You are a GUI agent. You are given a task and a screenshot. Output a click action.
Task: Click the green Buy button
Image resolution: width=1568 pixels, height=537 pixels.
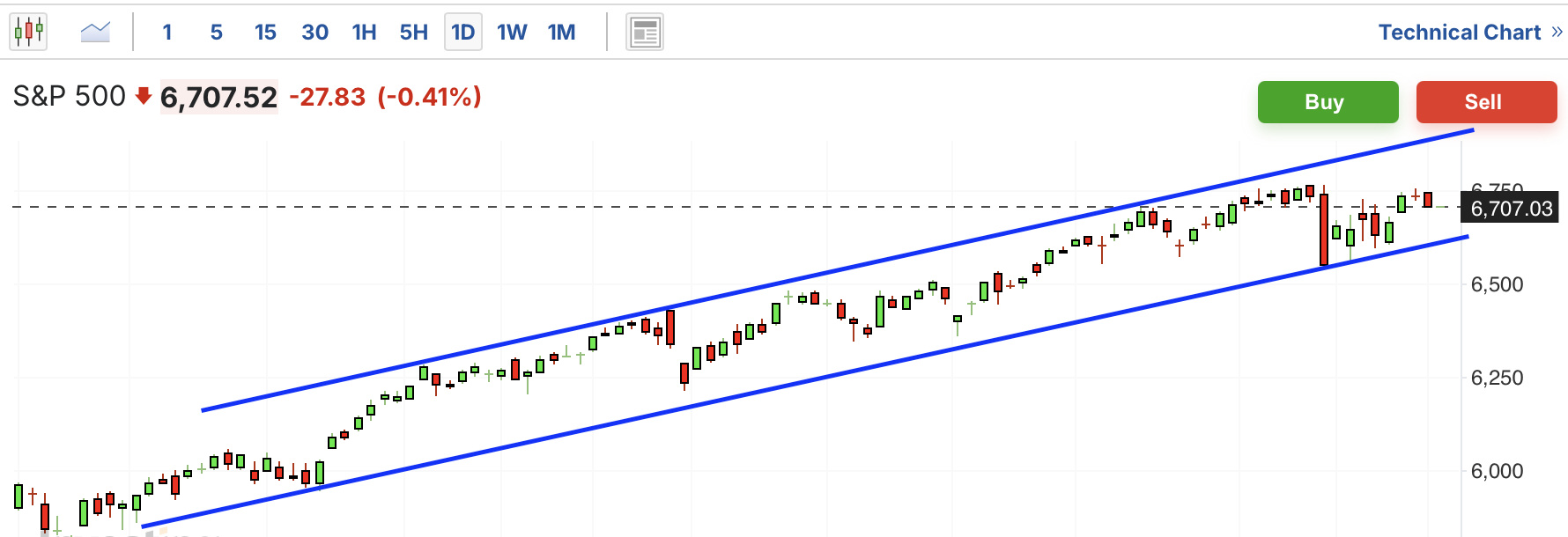click(1328, 102)
